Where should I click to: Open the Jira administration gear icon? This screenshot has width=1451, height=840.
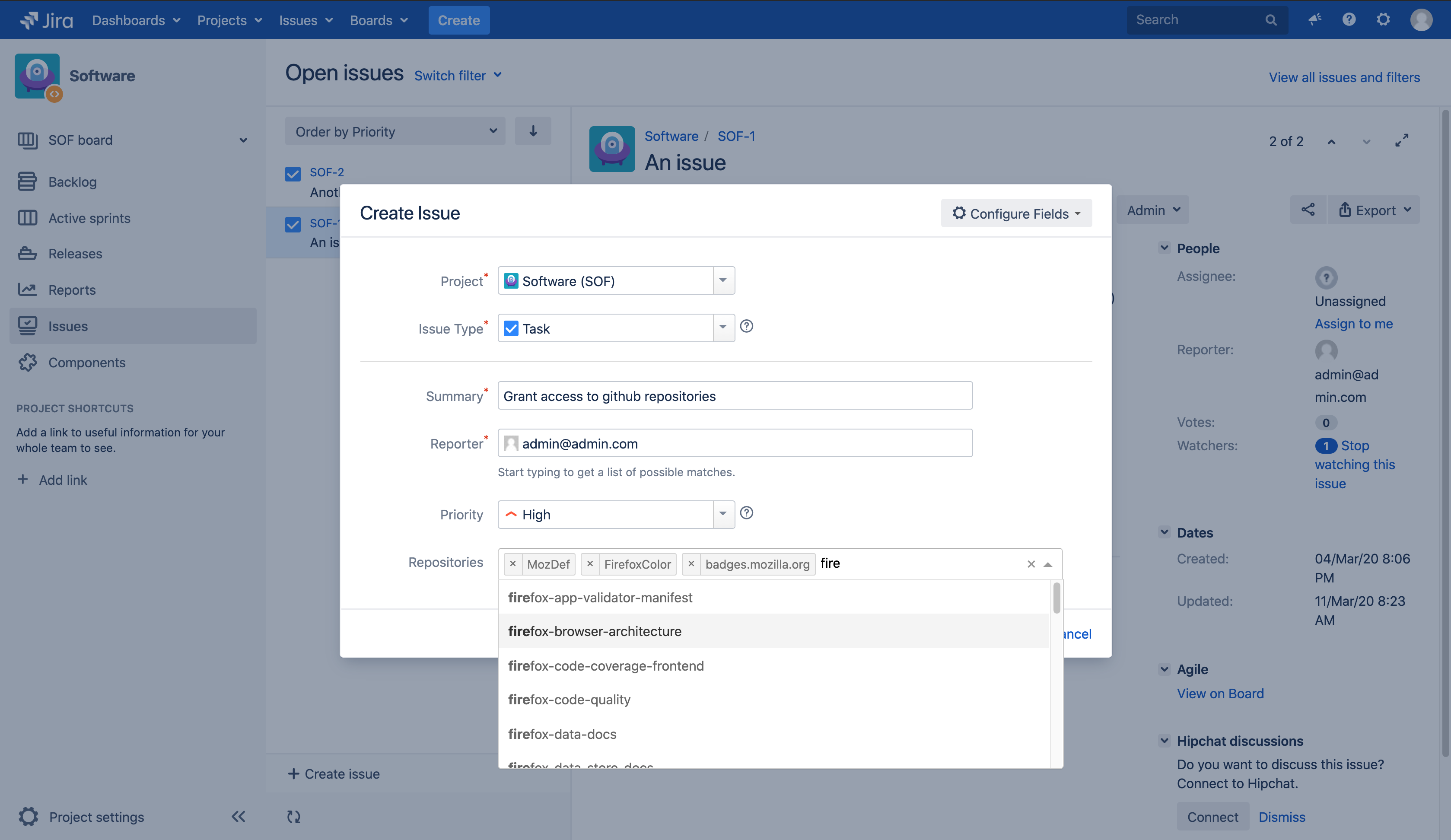tap(1383, 19)
